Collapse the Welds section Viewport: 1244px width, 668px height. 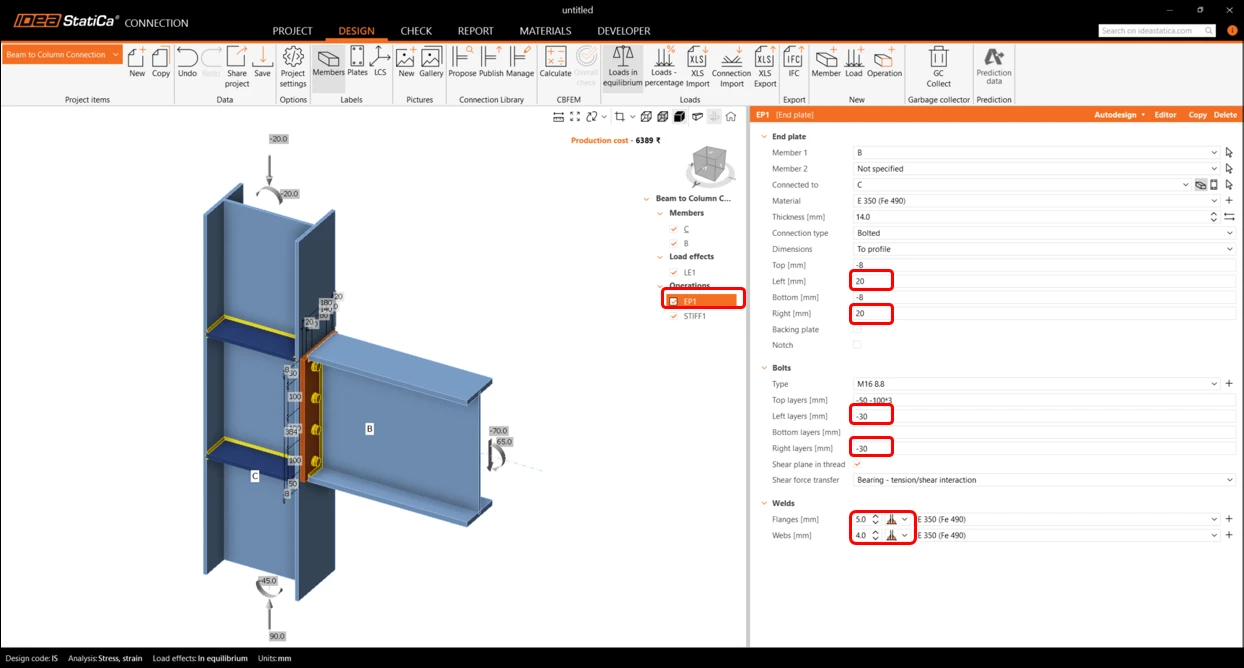(x=765, y=503)
